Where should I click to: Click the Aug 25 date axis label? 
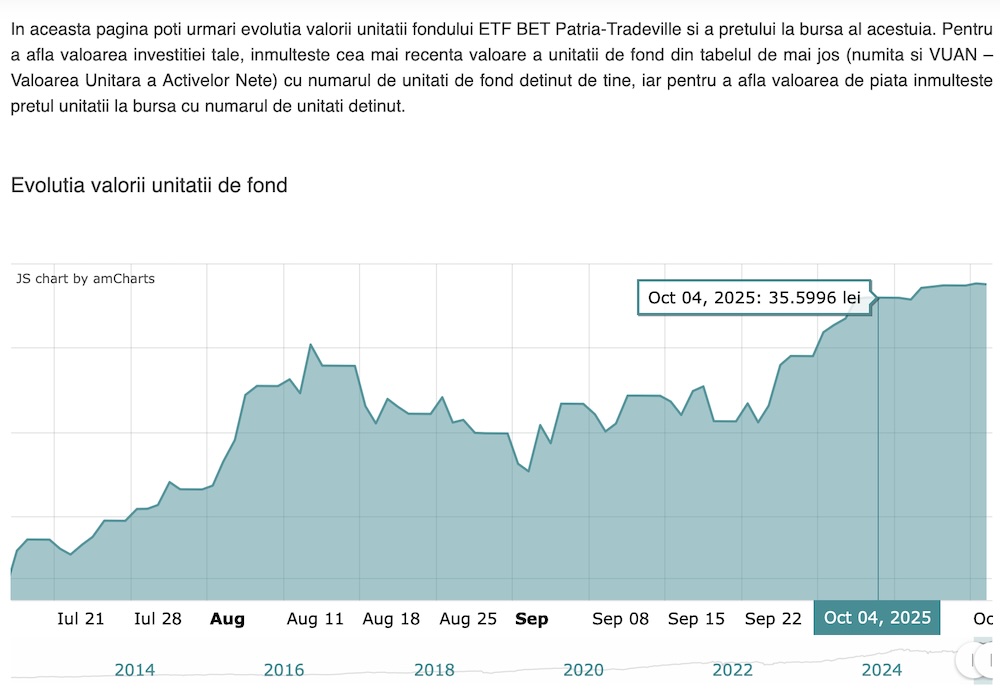click(x=468, y=619)
